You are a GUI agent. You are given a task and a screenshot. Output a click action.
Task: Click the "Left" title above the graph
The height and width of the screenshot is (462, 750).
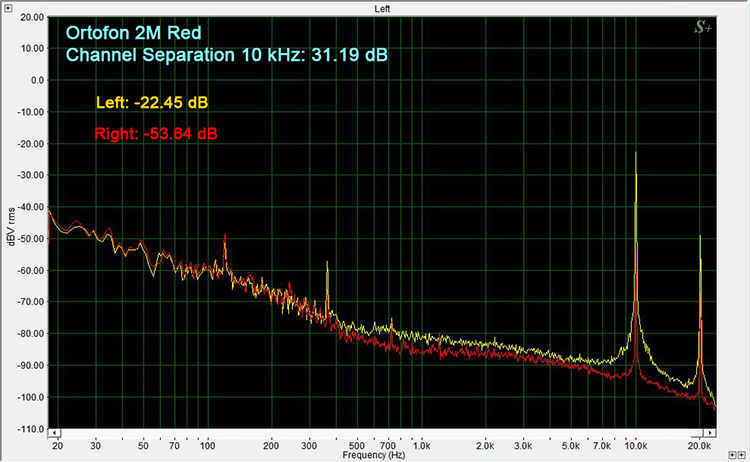click(382, 8)
